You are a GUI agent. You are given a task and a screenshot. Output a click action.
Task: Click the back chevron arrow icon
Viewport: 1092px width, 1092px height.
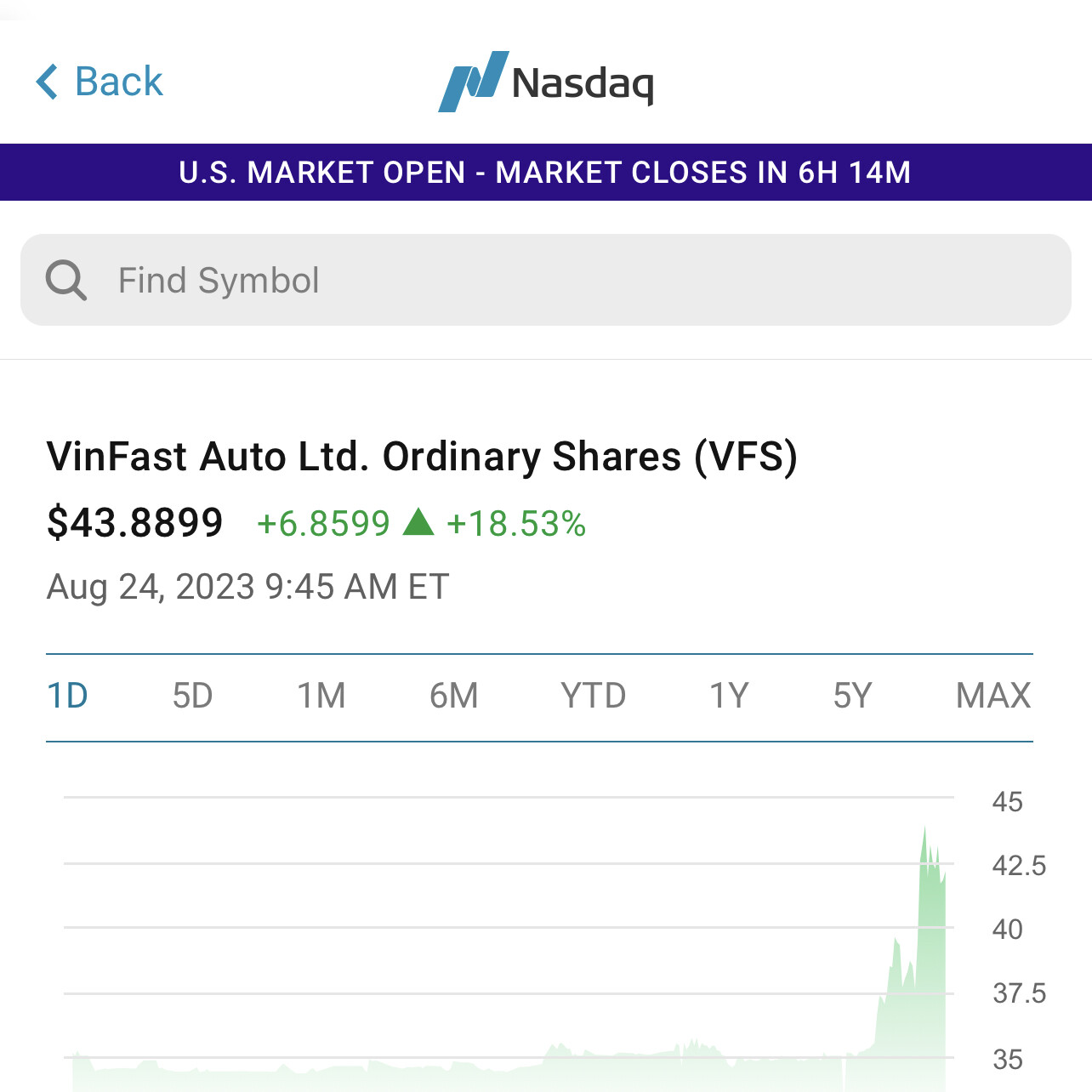48,82
